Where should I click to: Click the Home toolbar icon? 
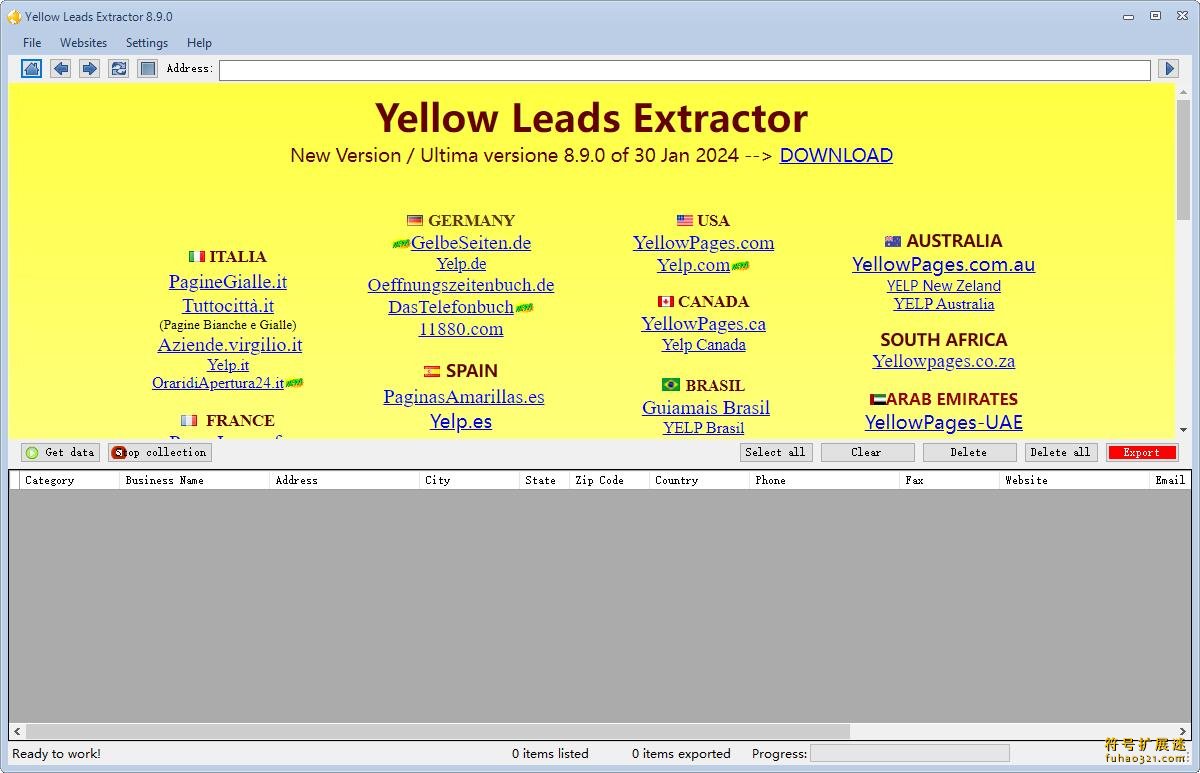tap(32, 68)
